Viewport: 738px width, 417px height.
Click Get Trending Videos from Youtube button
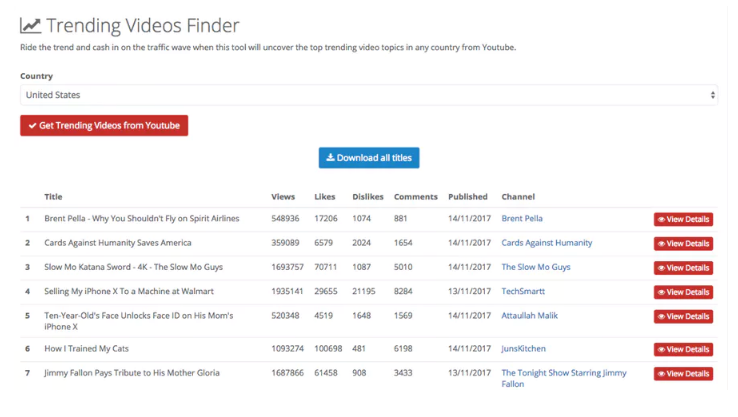click(104, 126)
